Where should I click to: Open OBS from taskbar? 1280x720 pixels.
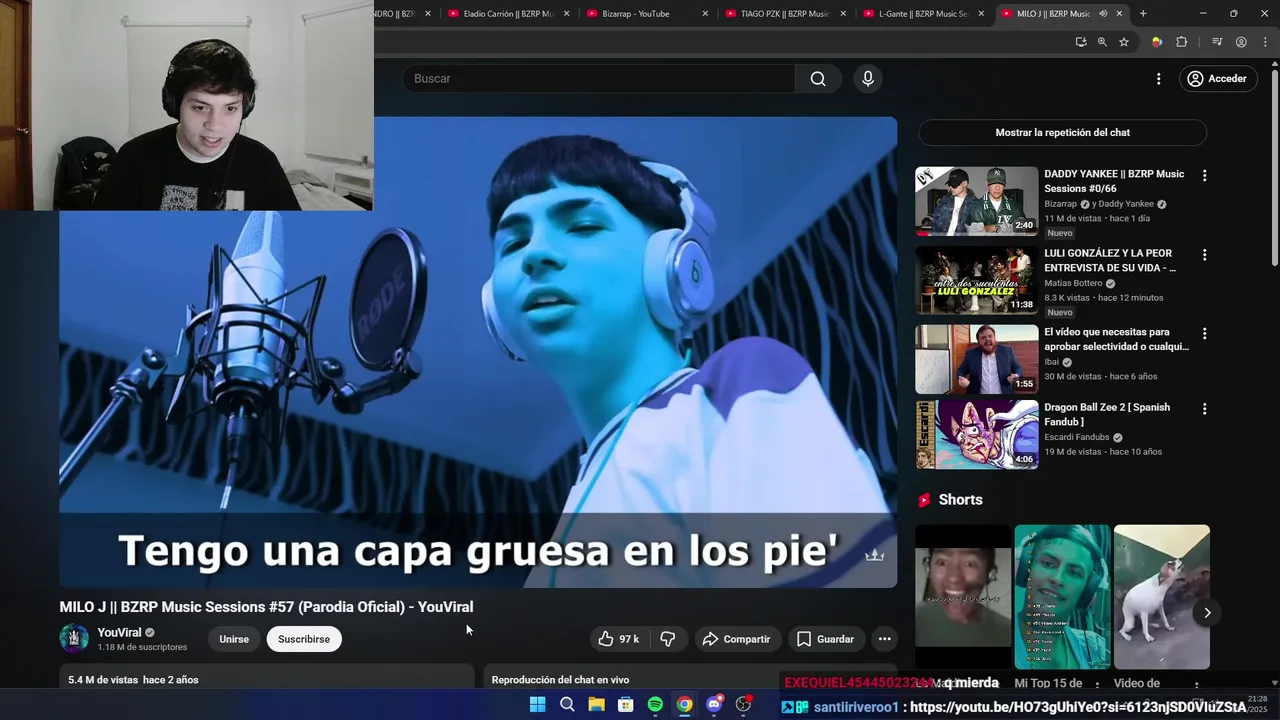click(743, 705)
